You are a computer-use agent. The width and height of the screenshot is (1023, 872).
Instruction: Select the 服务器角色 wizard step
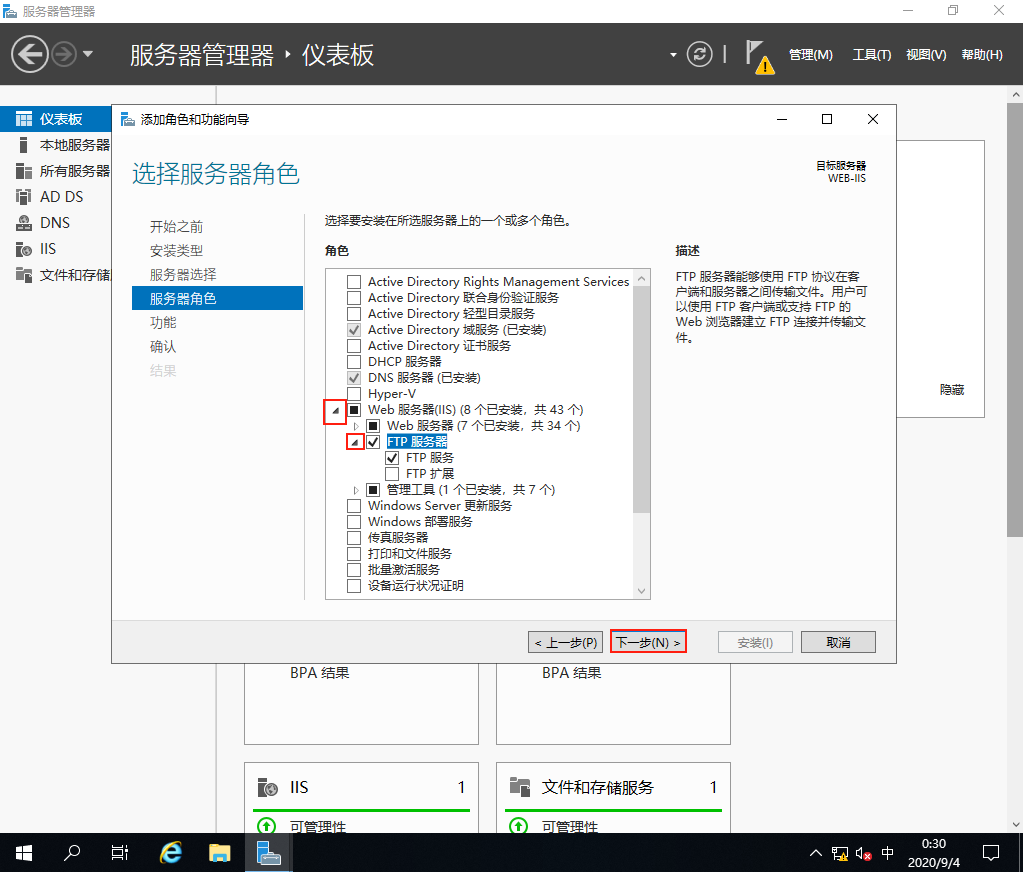pos(217,298)
